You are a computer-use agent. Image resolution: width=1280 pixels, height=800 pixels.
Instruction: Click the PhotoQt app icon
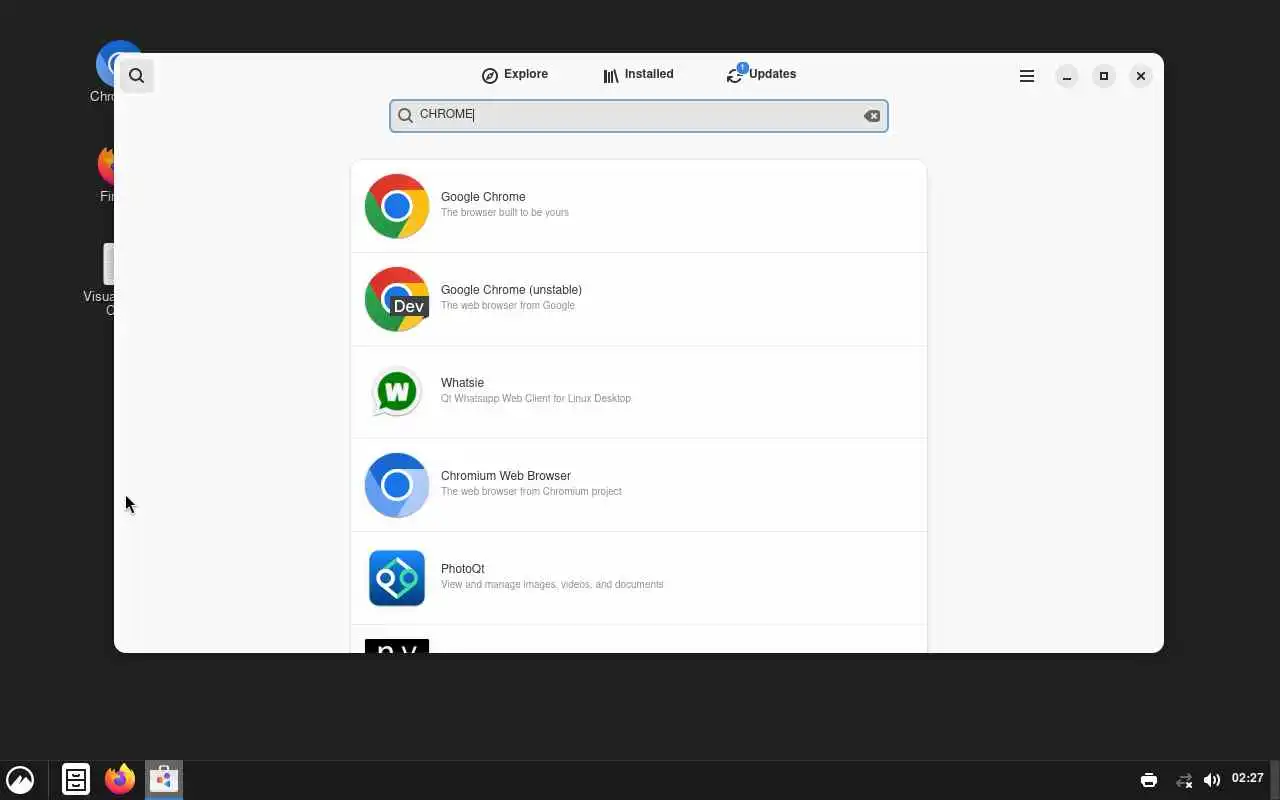(397, 578)
